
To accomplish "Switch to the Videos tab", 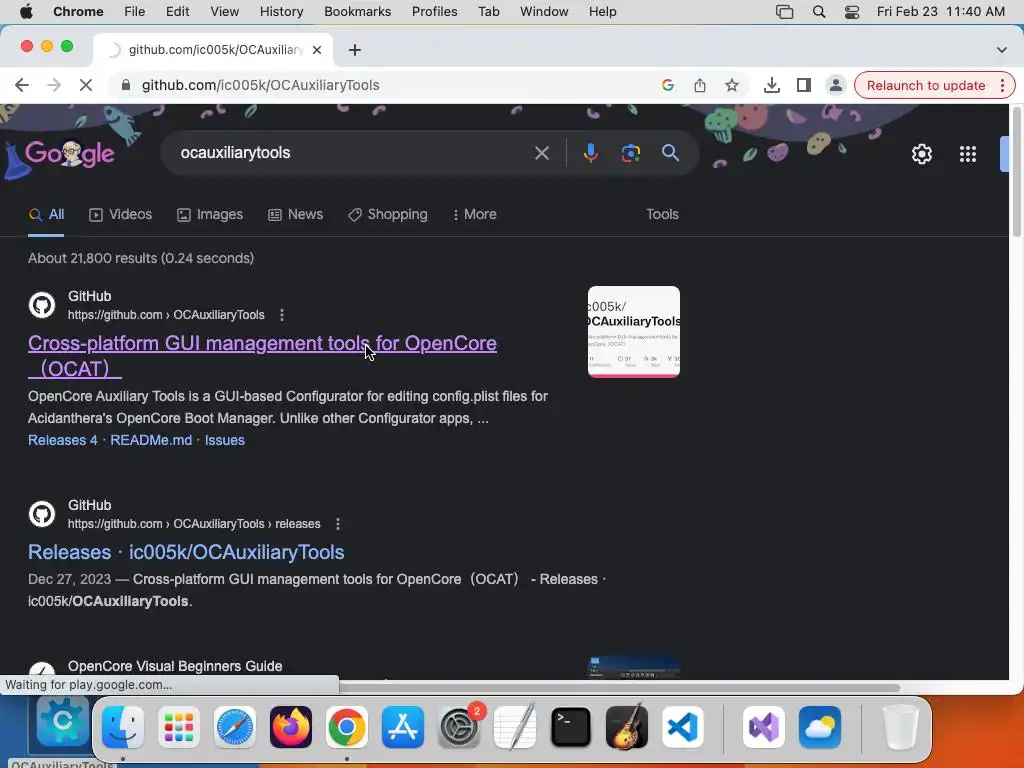I will click(121, 215).
